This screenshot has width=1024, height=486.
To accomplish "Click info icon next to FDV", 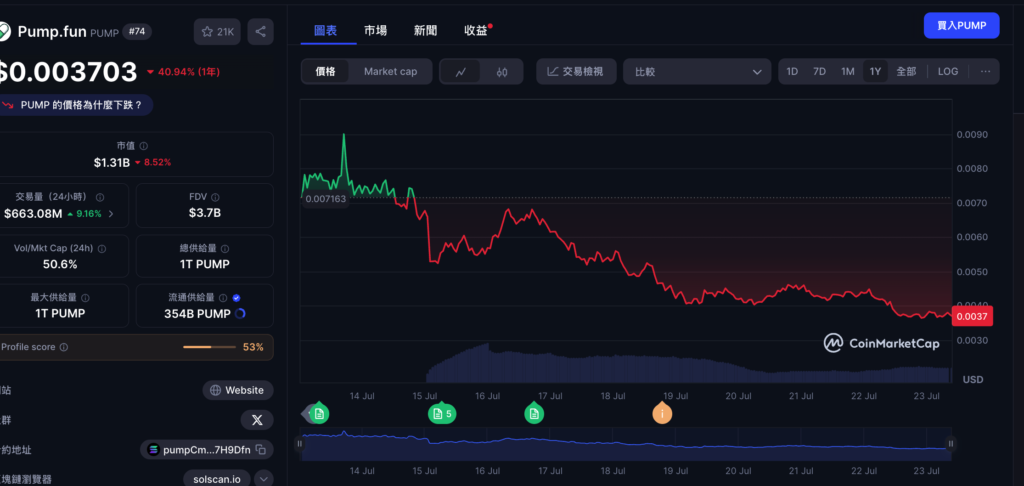I will pyautogui.click(x=215, y=197).
